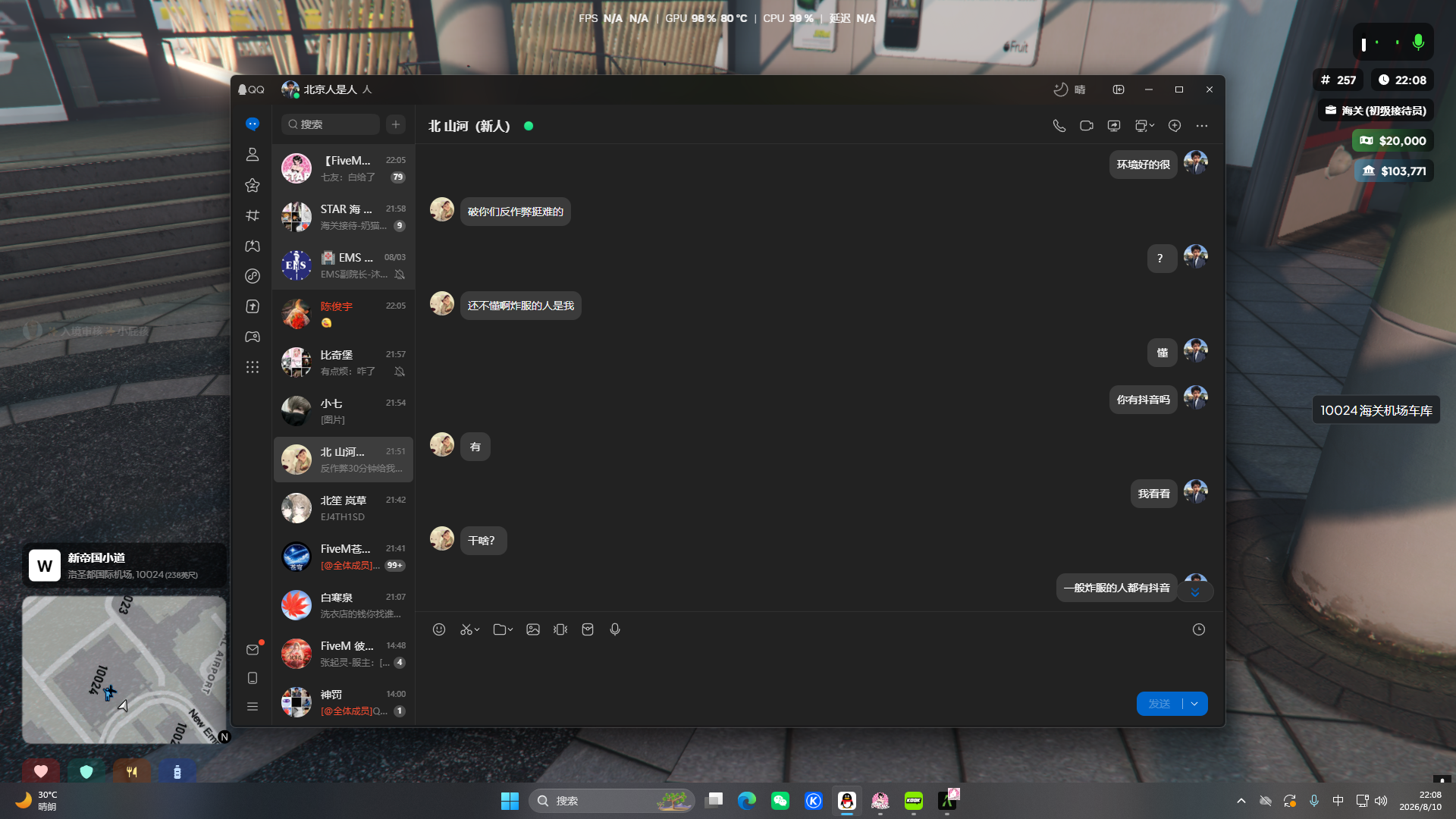Click the profile name 北京人是人
The width and height of the screenshot is (1456, 819).
[331, 89]
